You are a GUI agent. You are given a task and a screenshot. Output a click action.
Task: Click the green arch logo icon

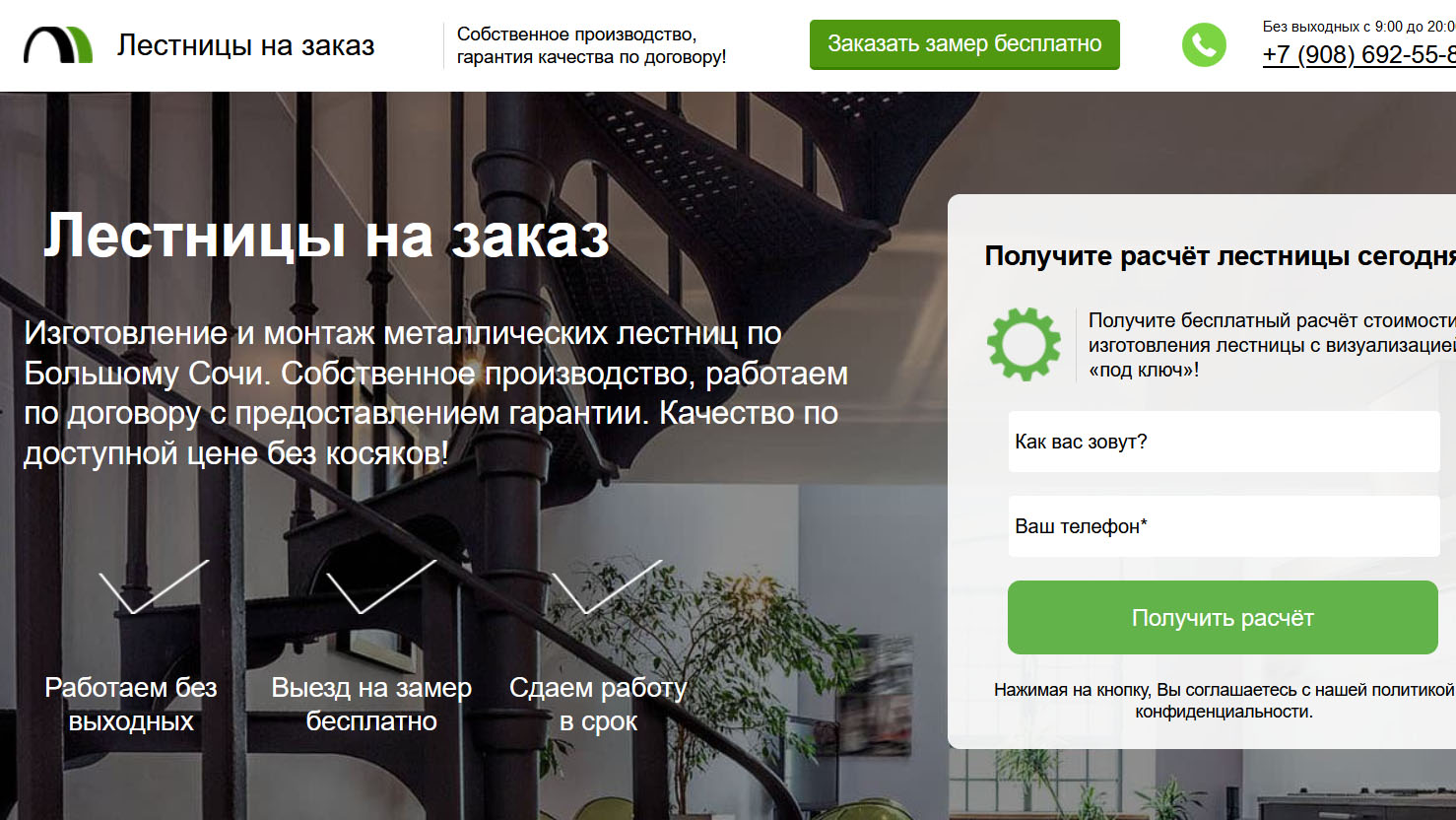(58, 45)
